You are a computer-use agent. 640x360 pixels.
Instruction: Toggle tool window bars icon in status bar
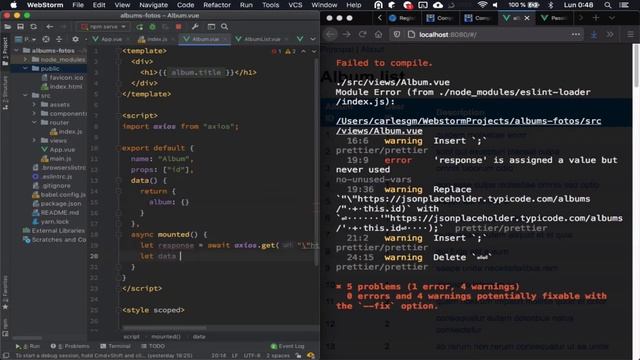[x=6, y=356]
